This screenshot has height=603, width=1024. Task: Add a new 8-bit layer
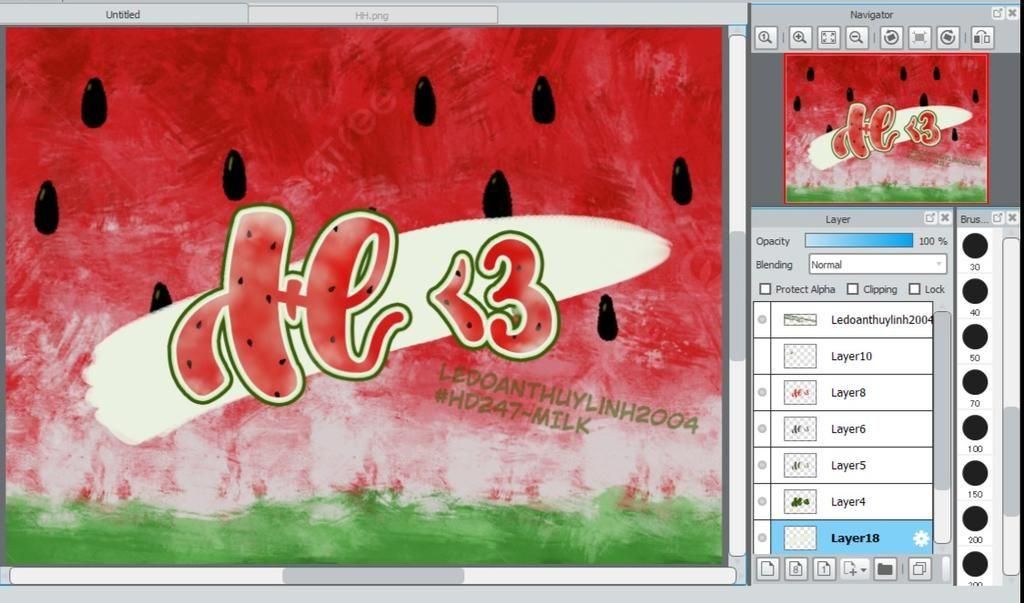(x=796, y=569)
